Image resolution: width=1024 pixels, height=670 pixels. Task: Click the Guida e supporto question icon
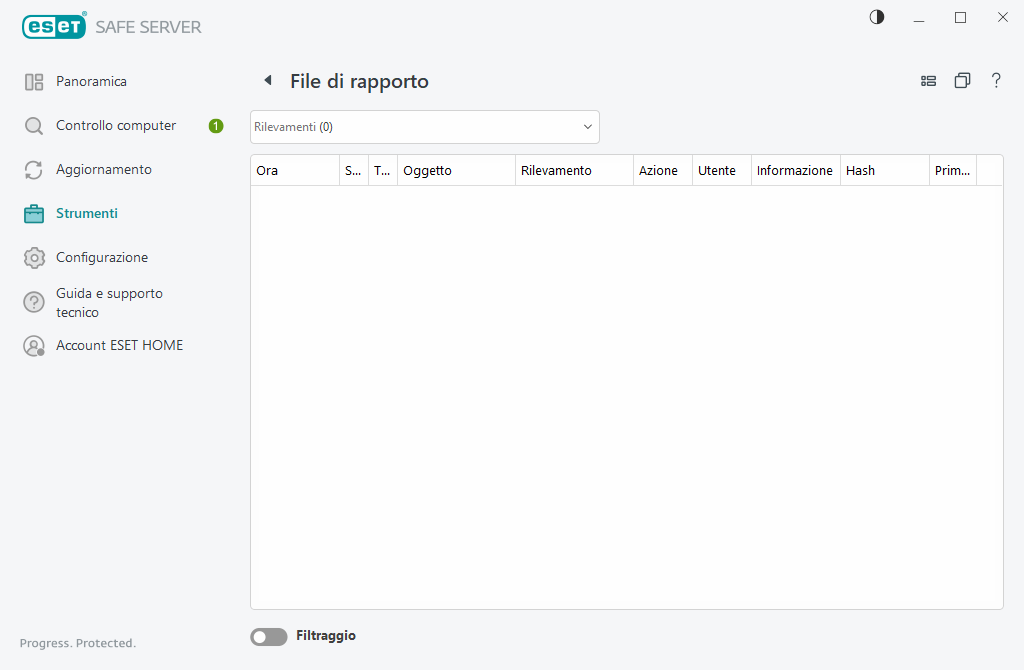coord(34,302)
